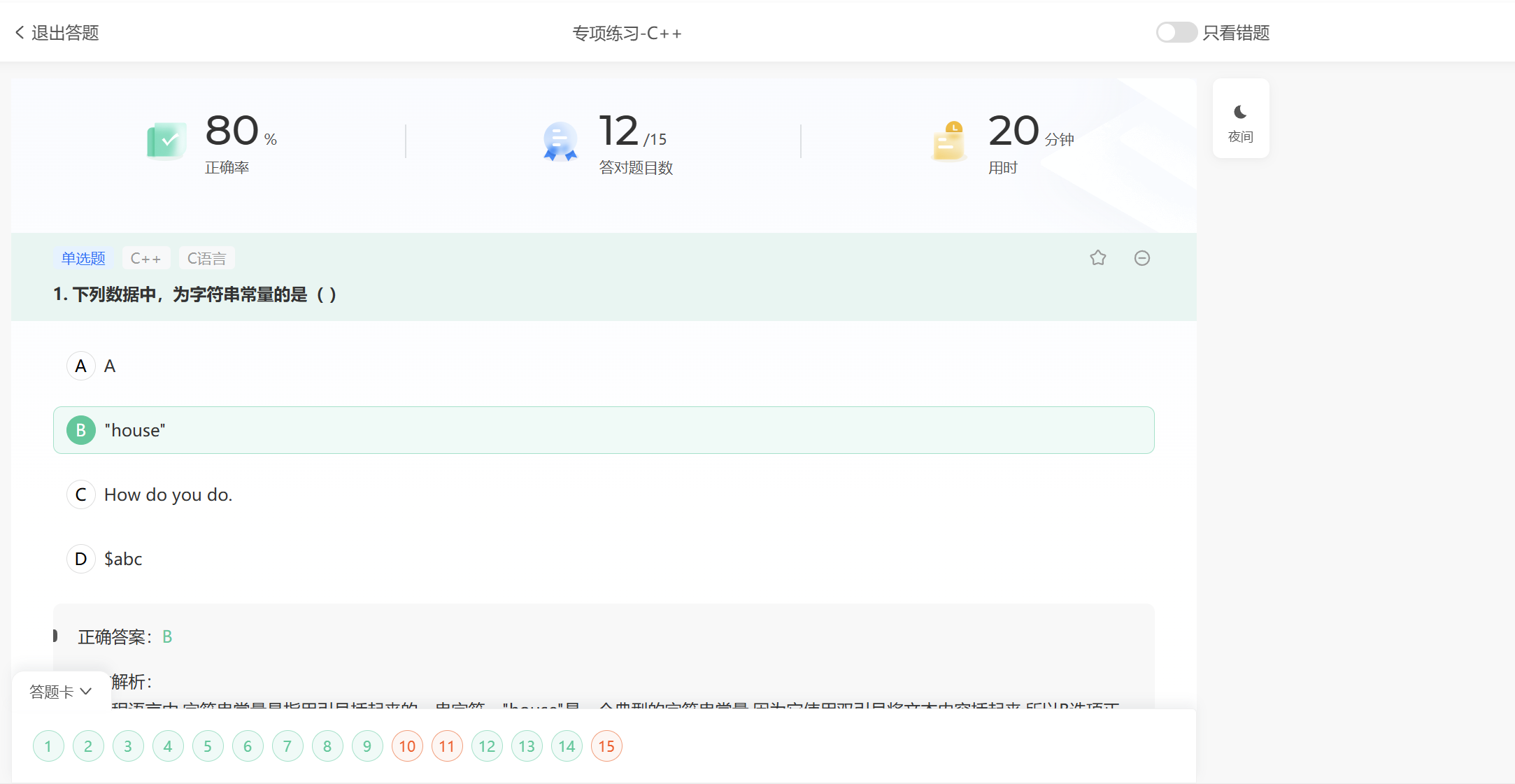This screenshot has width=1515, height=784.
Task: Click the C++ tag
Action: coord(145,258)
